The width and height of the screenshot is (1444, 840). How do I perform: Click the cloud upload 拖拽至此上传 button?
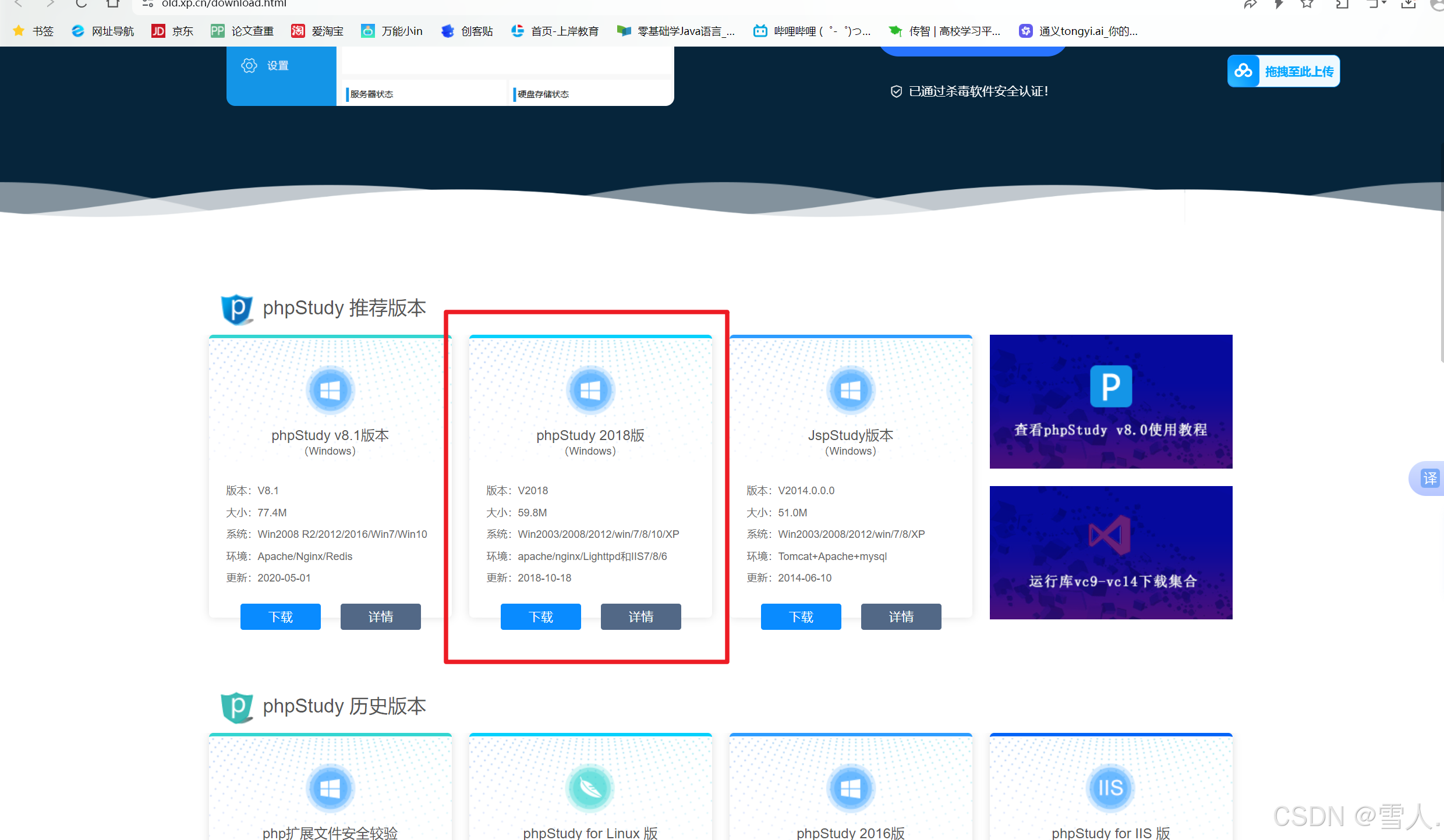1283,71
